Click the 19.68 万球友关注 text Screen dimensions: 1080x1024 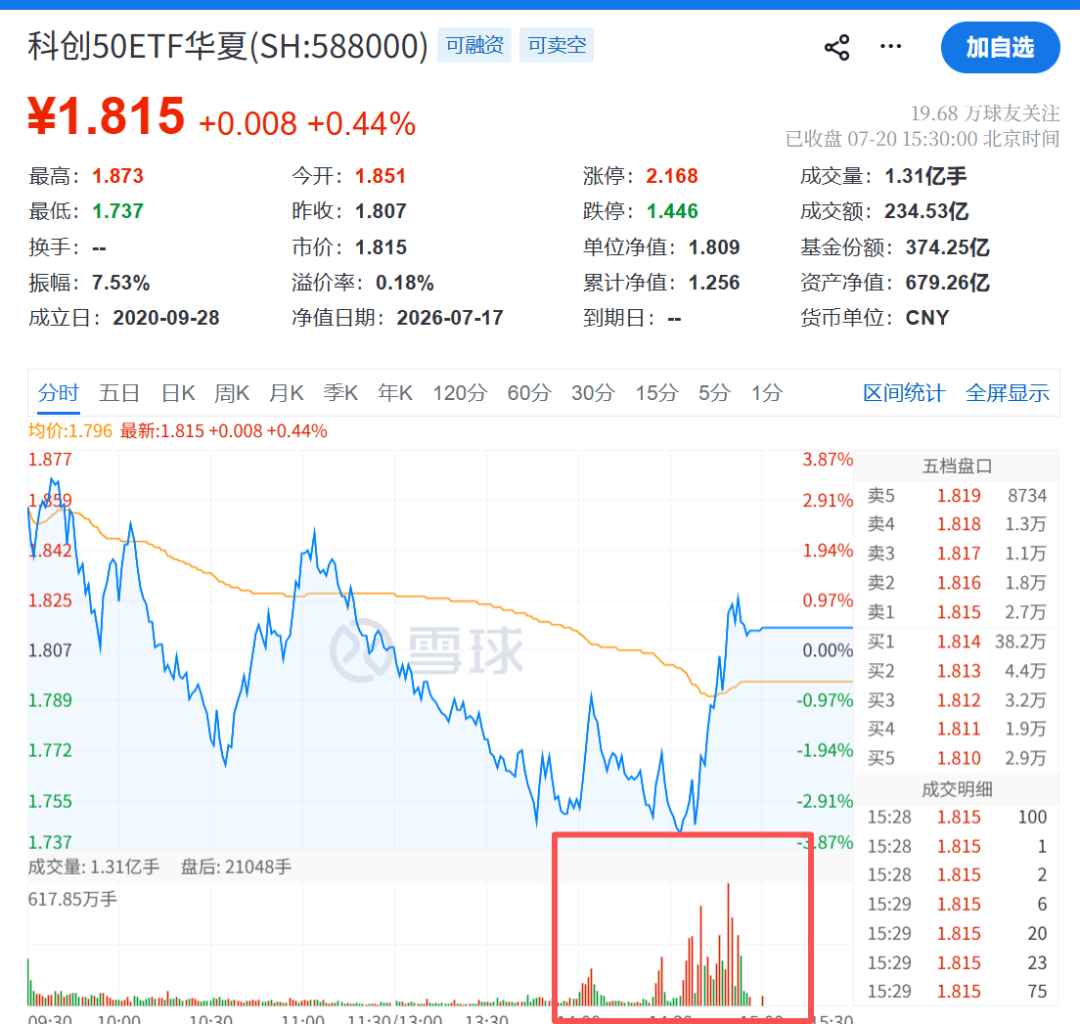pyautogui.click(x=985, y=113)
